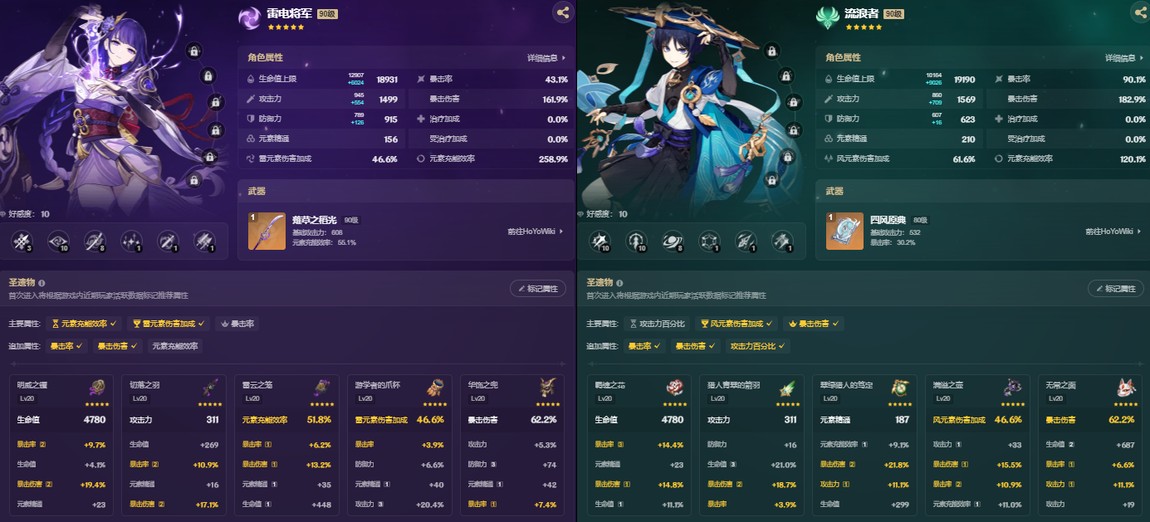The height and width of the screenshot is (522, 1150).
Task: Expand 详细信息 in 雷电将军's attribute panel
Action: [546, 58]
